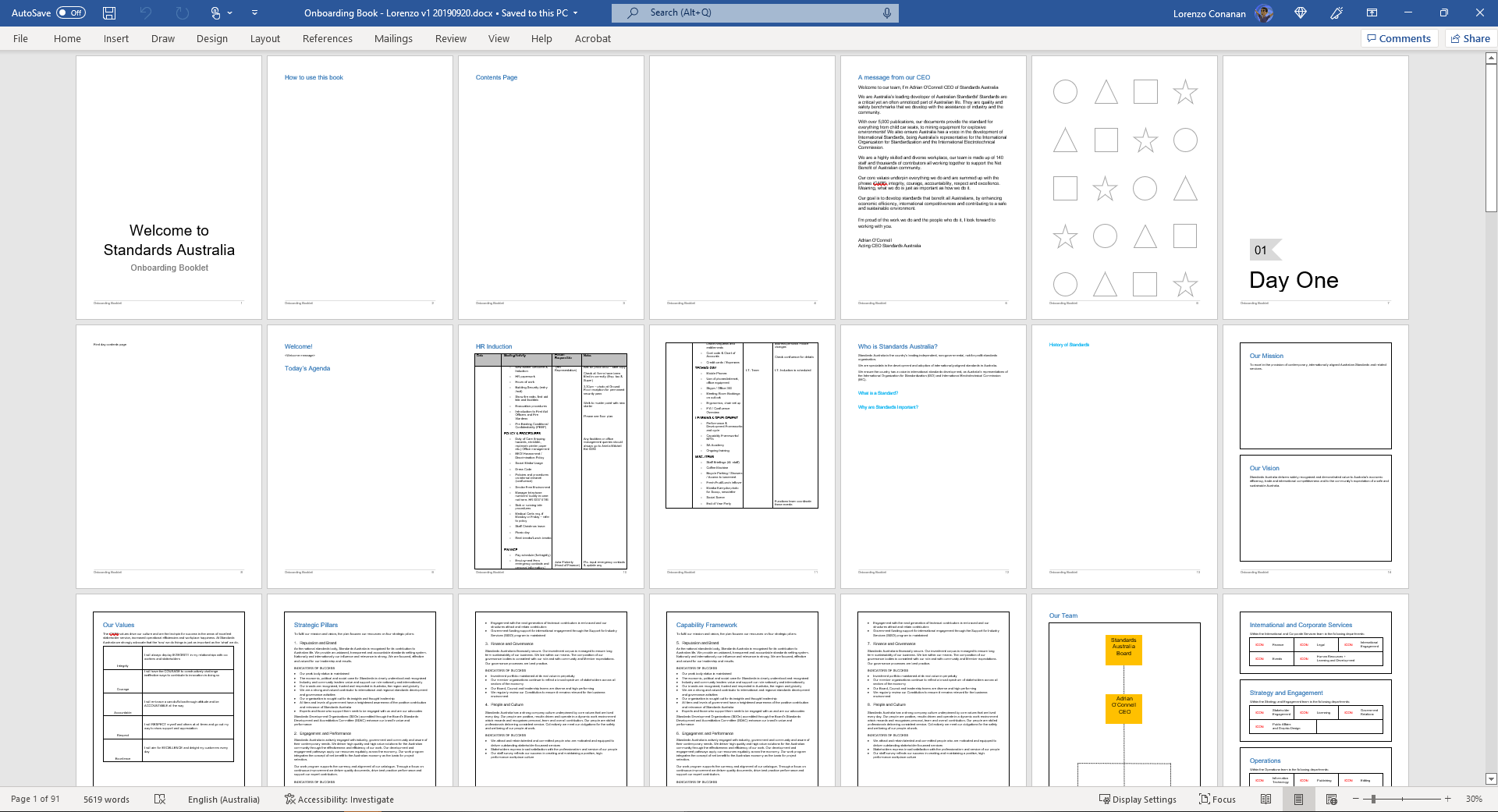Select the Review tab
Viewport: 1498px width, 812px height.
451,38
